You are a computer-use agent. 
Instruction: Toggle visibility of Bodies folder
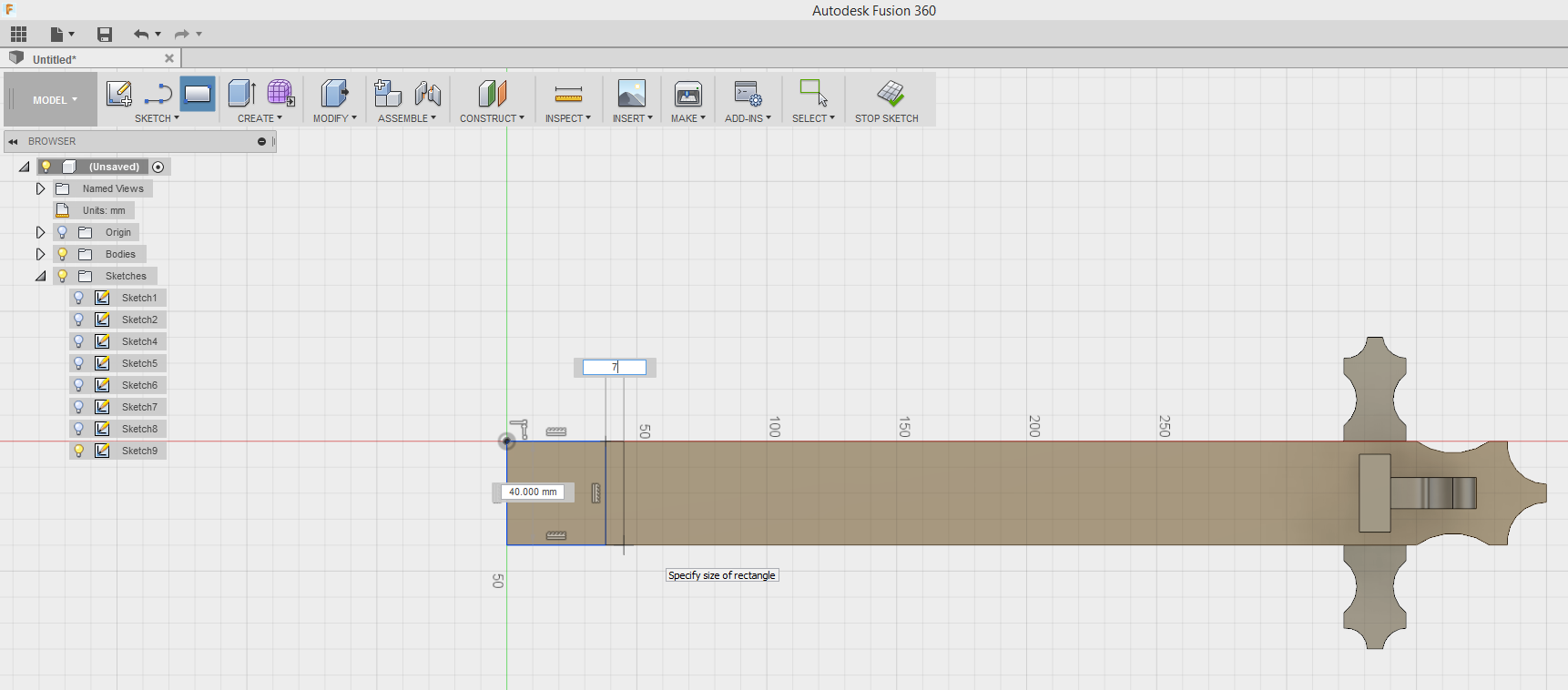pyautogui.click(x=63, y=254)
